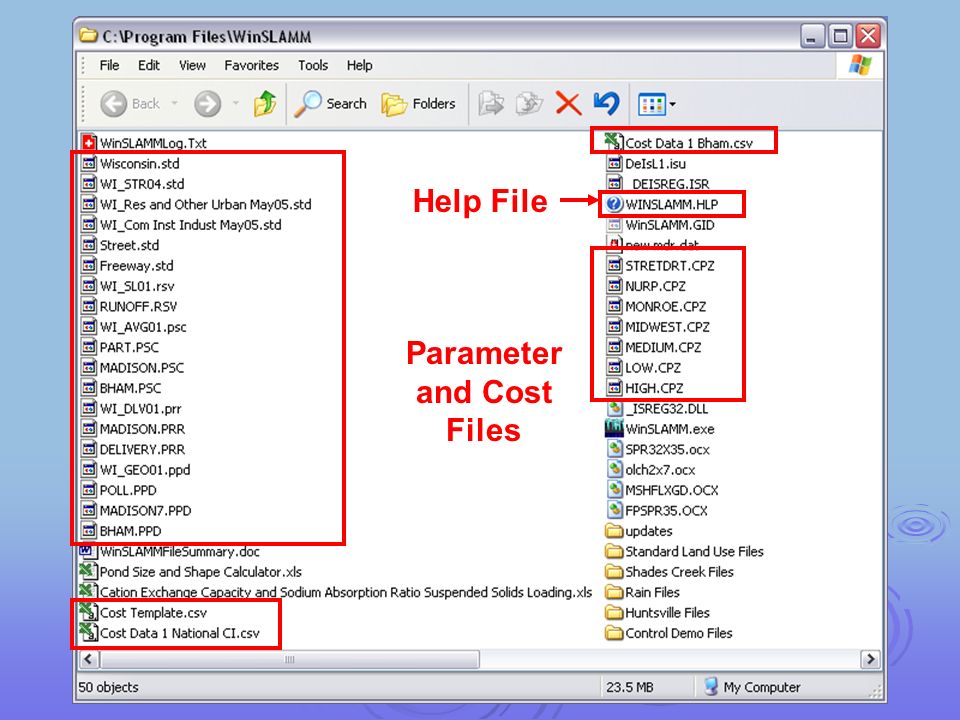The height and width of the screenshot is (720, 960).
Task: Maximize the WinSLAMM folder window
Action: tap(840, 36)
